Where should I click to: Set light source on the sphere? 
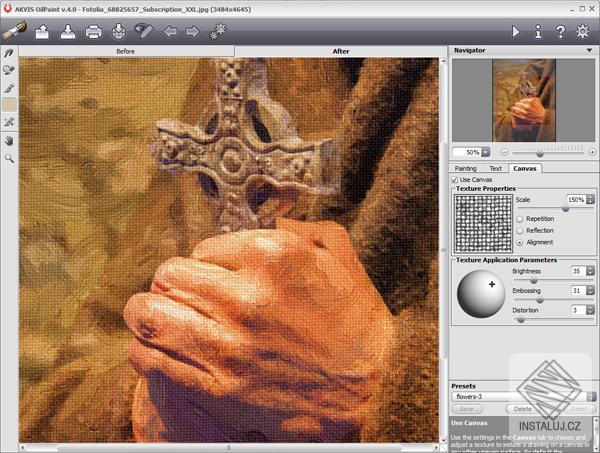click(x=481, y=293)
